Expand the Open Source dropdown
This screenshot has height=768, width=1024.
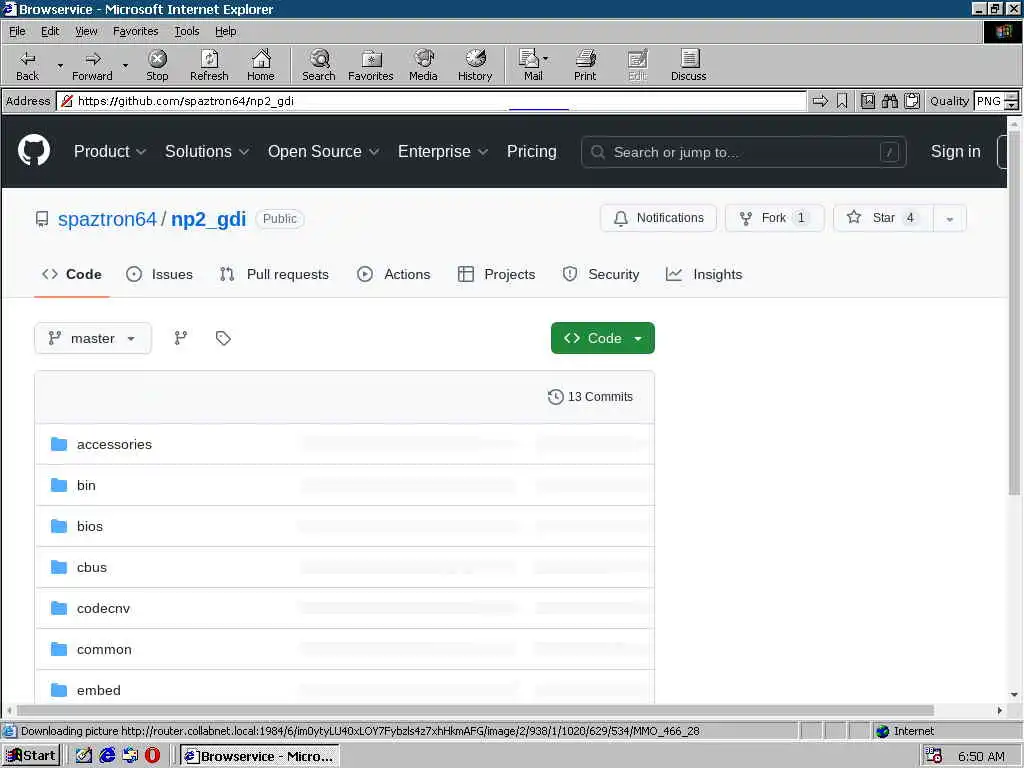324,152
